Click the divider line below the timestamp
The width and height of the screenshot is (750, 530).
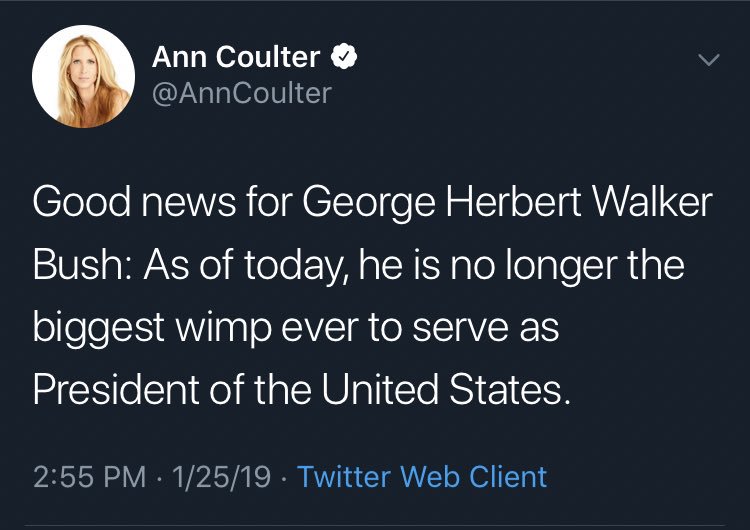point(375,526)
